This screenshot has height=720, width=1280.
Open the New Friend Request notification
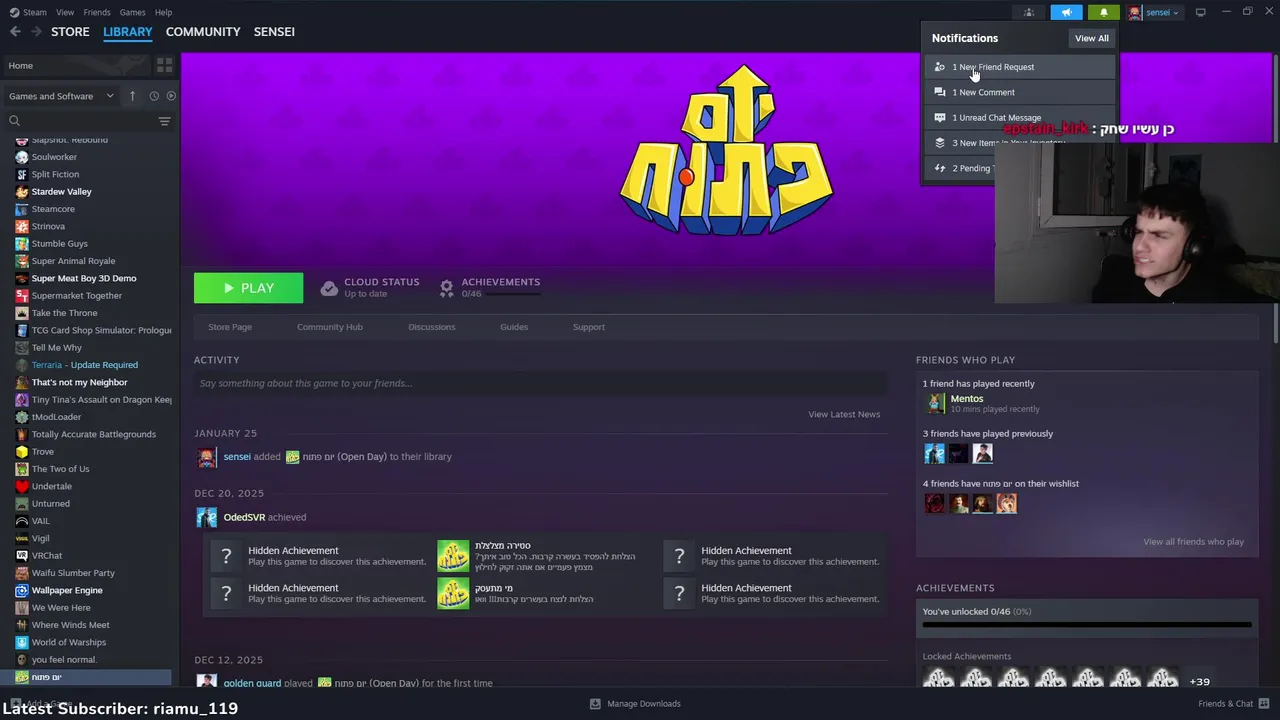1019,67
